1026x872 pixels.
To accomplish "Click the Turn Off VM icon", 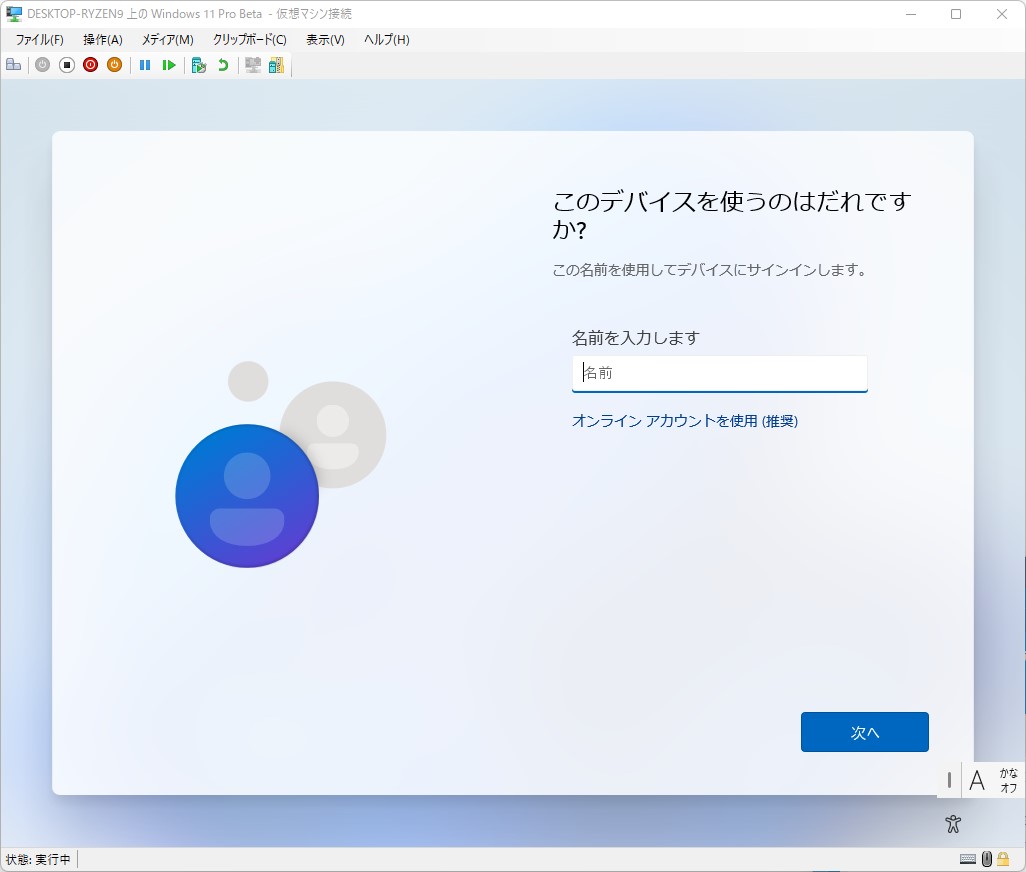I will [x=65, y=64].
